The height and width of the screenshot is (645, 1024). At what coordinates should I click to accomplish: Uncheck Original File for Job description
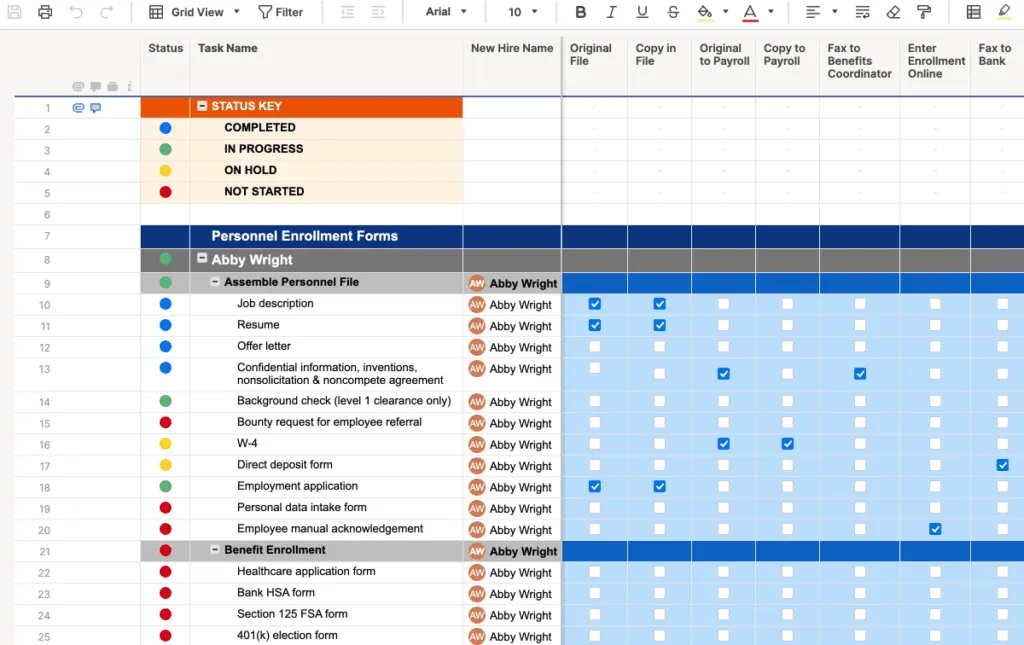(594, 304)
